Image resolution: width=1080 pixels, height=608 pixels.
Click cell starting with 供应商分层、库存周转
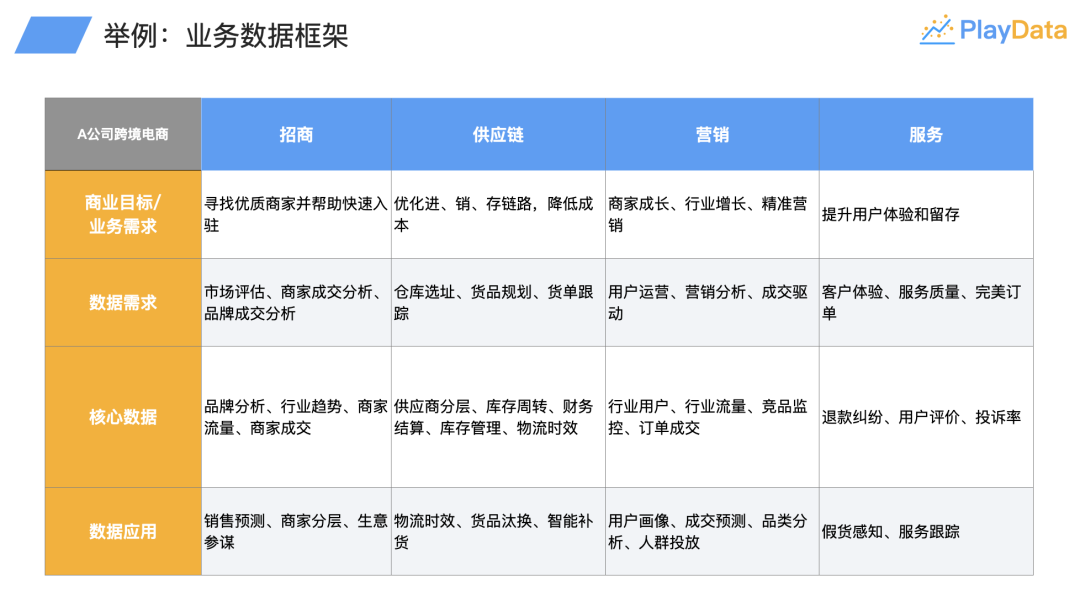coord(498,417)
